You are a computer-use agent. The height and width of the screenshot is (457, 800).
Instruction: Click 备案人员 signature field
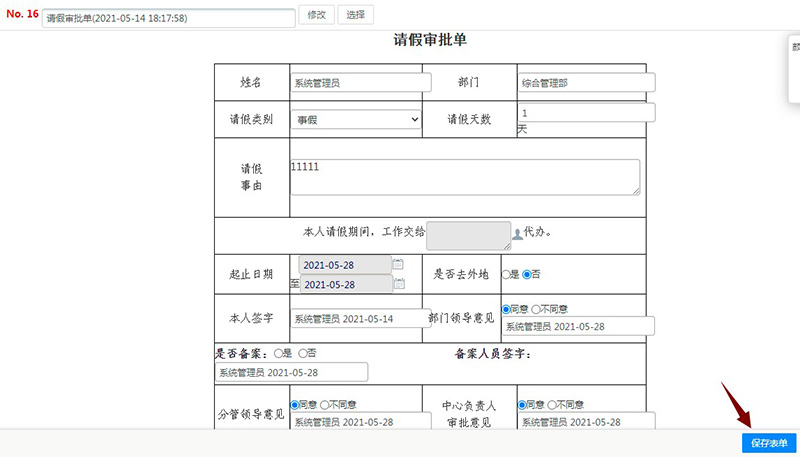[x=291, y=372]
